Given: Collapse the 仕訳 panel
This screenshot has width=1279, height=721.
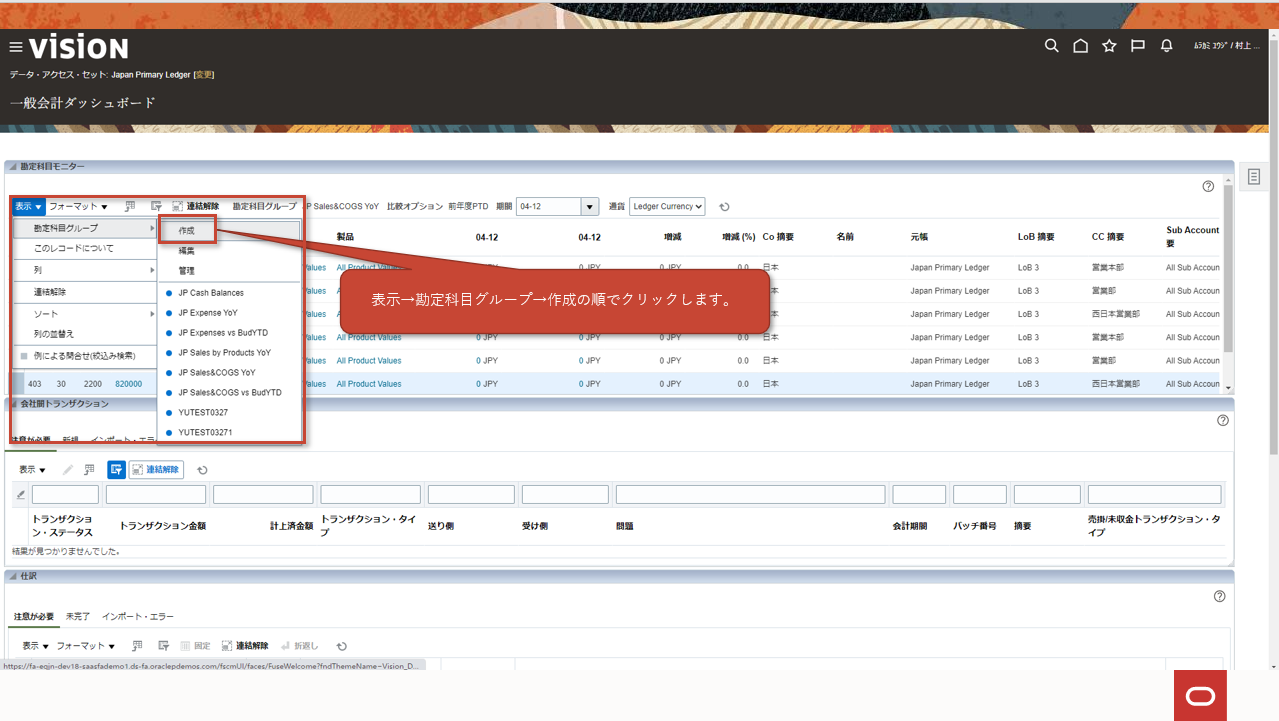Looking at the screenshot, I should pos(12,577).
